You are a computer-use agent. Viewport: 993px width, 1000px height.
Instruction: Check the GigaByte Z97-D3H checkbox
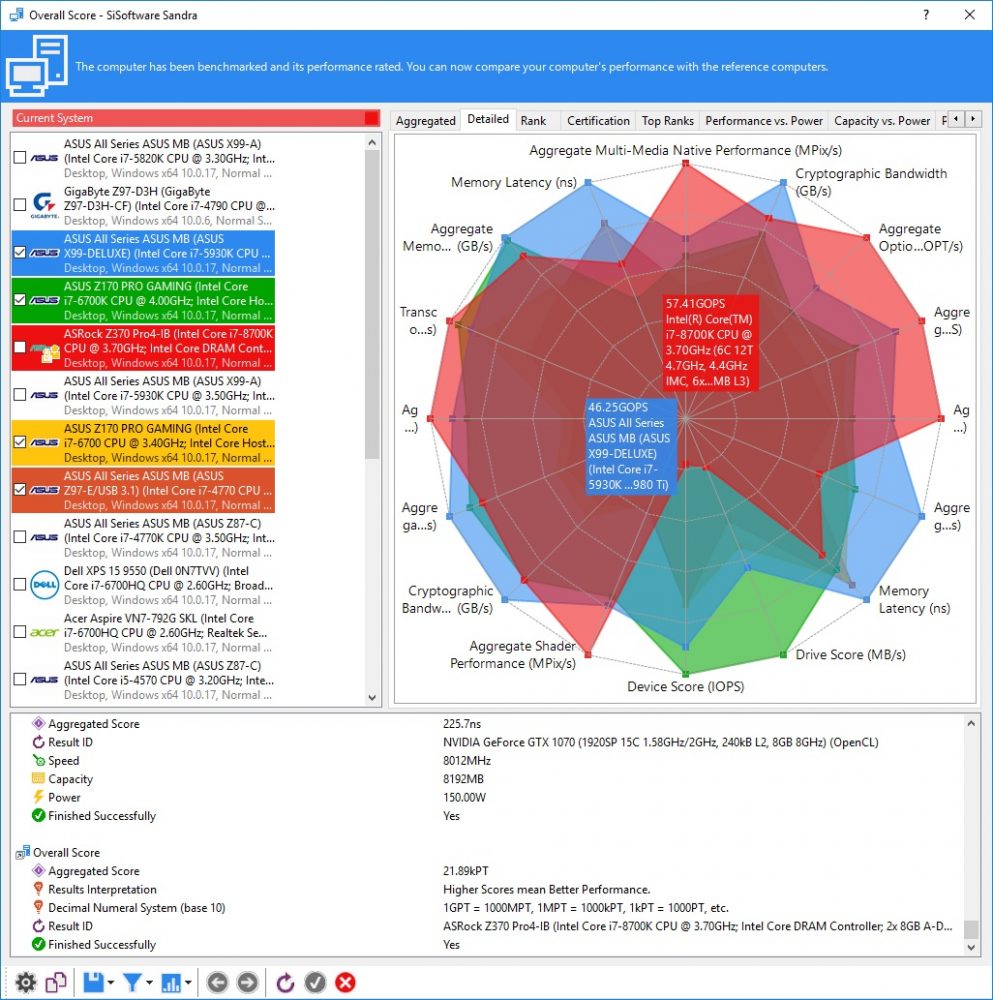click(20, 205)
